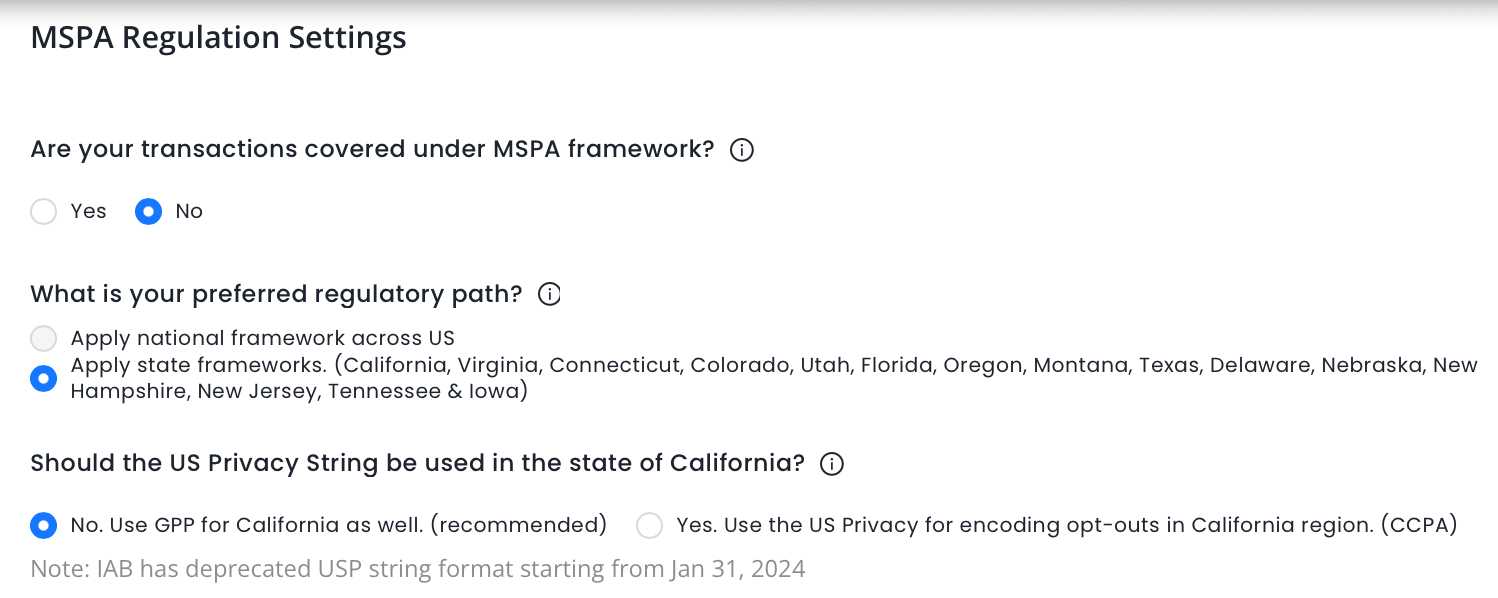Click the 'MSPA Regulation Settings' heading
Screen dimensions: 1498x598
(x=218, y=38)
